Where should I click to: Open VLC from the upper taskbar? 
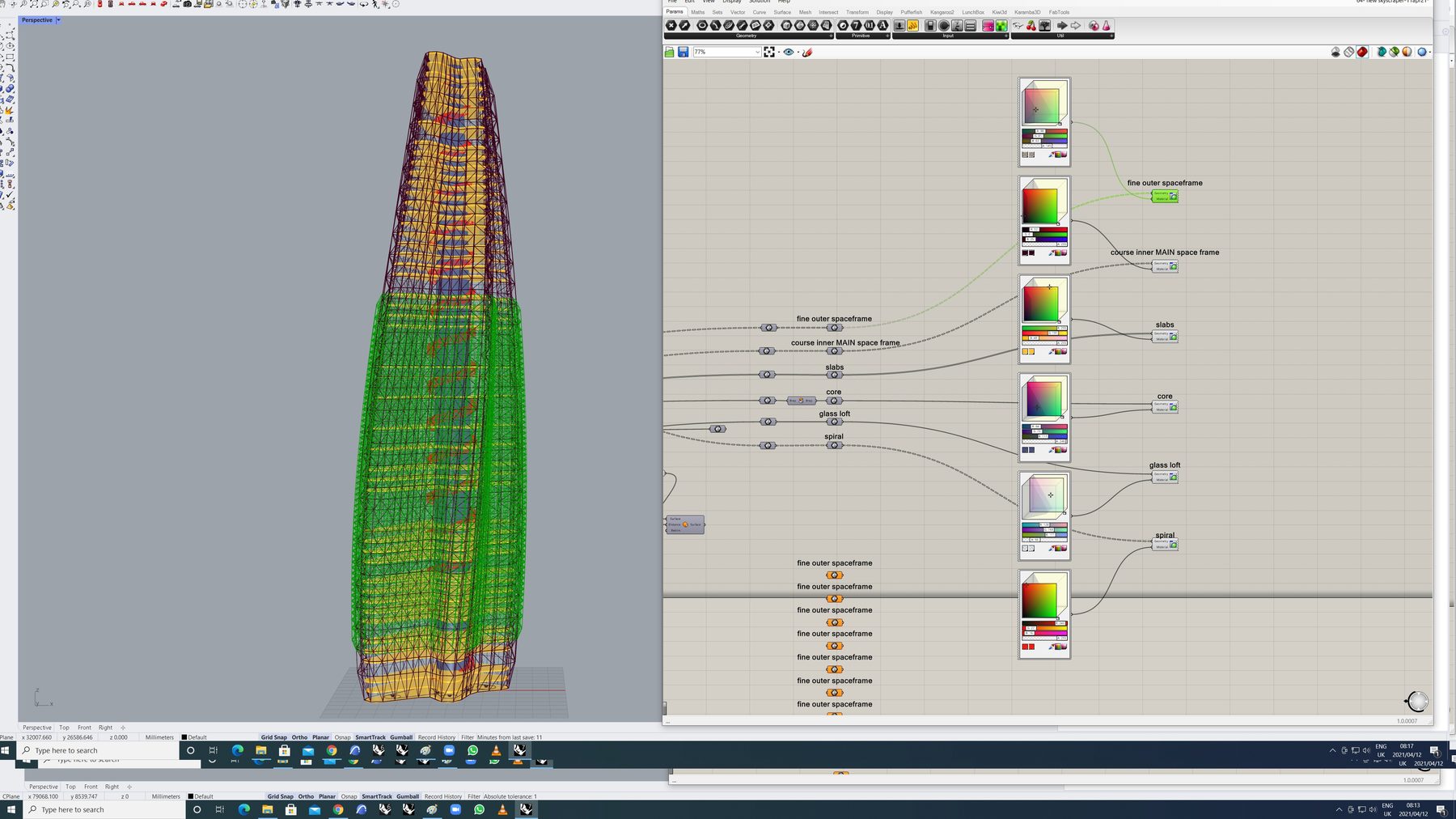pyautogui.click(x=496, y=750)
